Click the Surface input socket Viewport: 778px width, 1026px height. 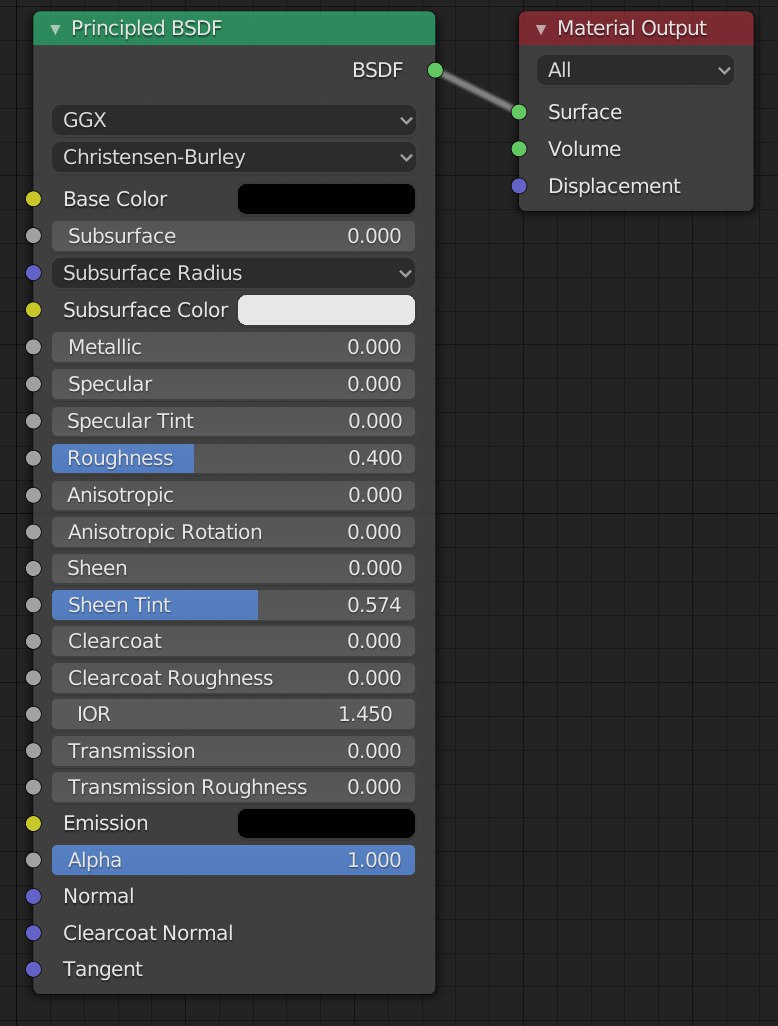point(519,112)
